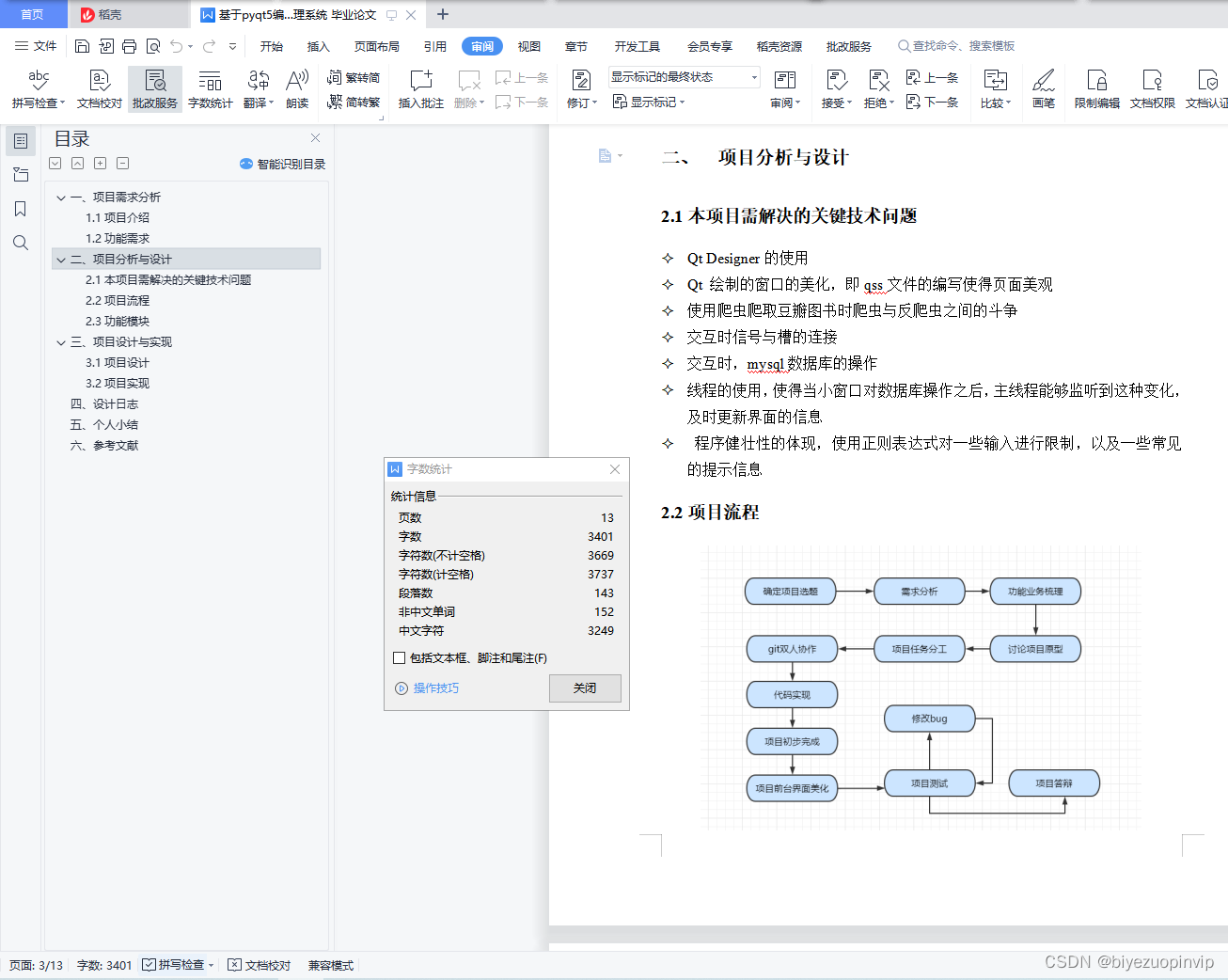Open the word count tool 字数统计

tap(210, 89)
